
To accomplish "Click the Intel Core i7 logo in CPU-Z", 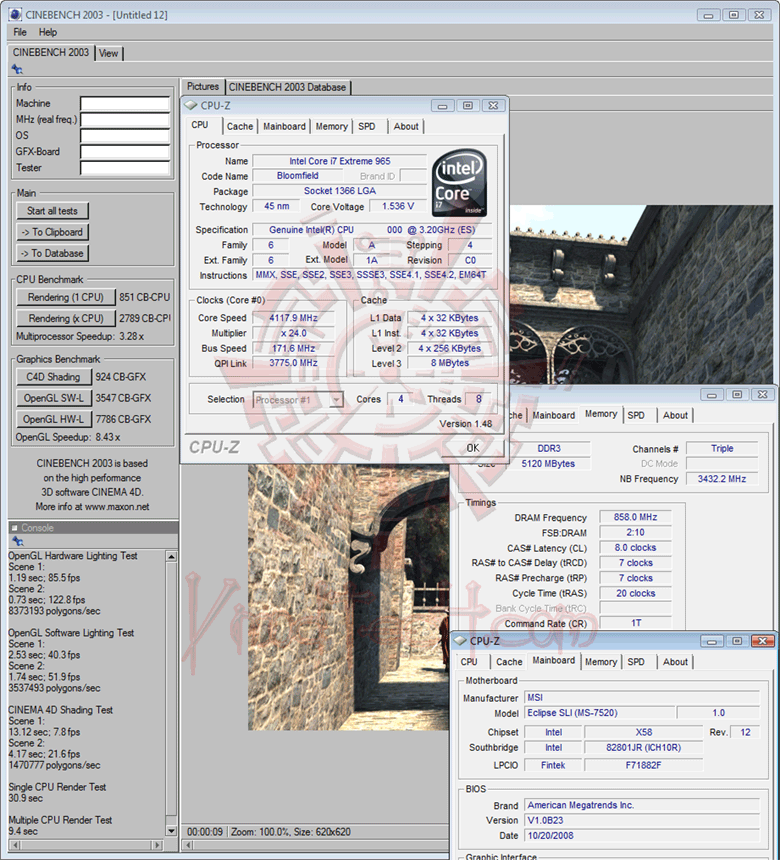I will tap(459, 183).
